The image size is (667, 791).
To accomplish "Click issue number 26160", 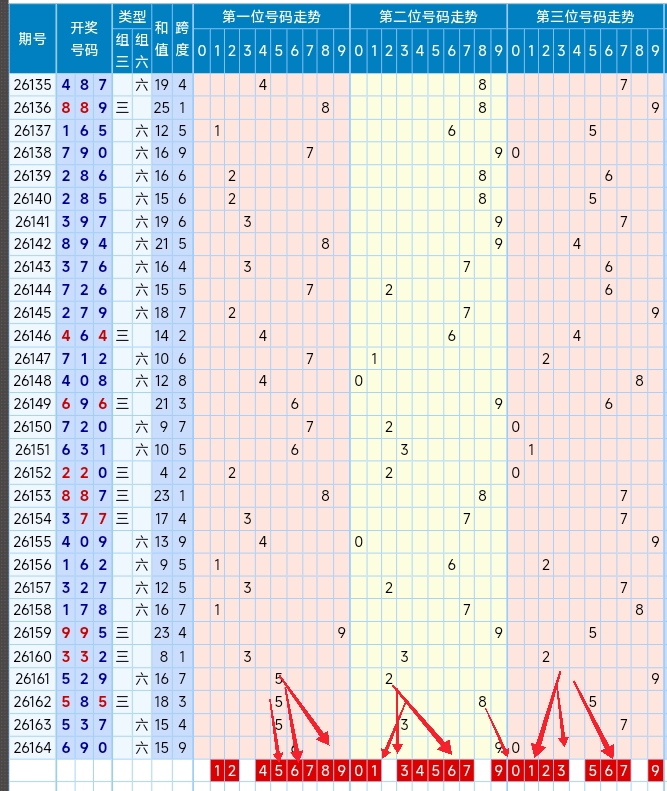I will point(33,656).
